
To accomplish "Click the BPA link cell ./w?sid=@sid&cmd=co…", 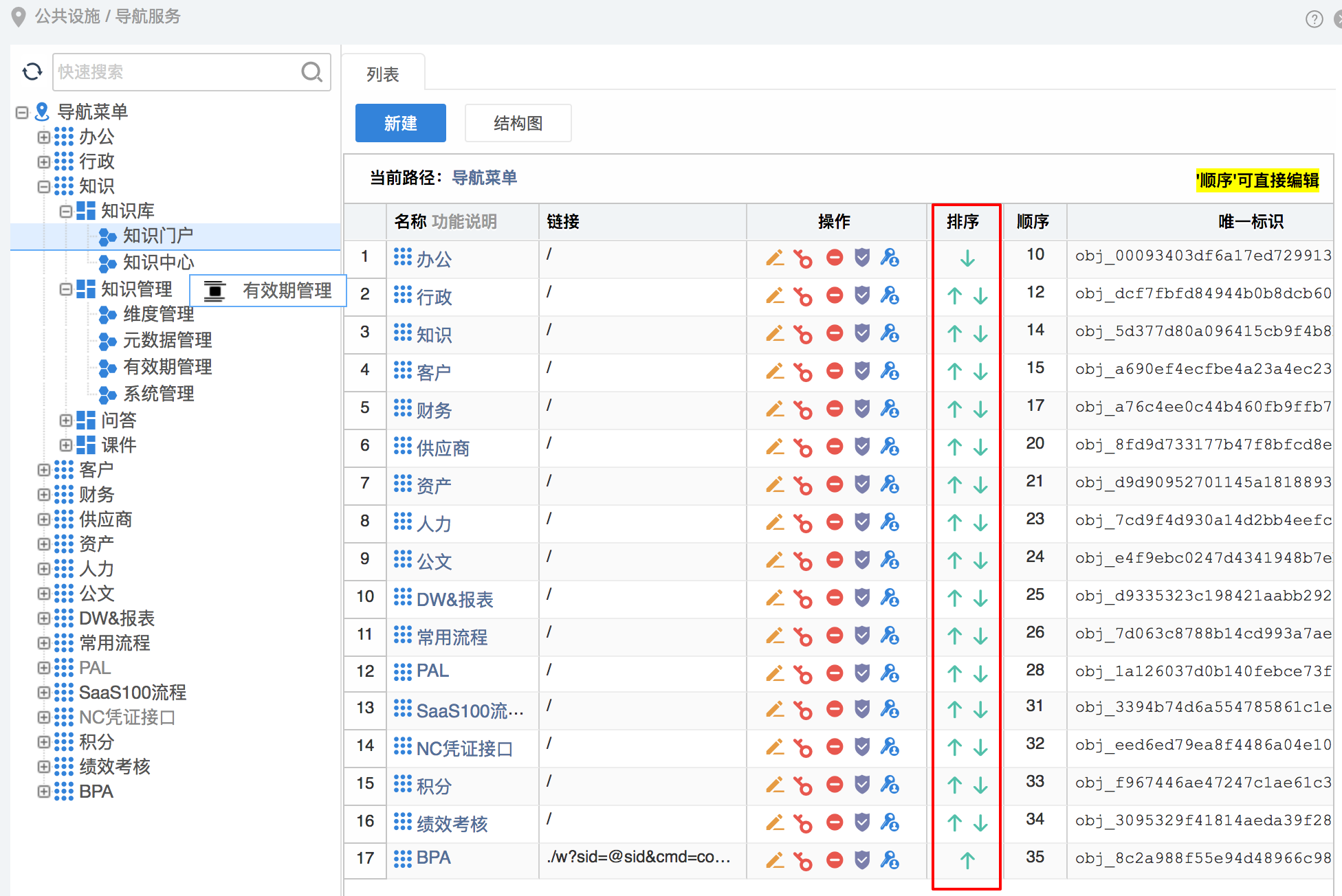I will tap(639, 857).
